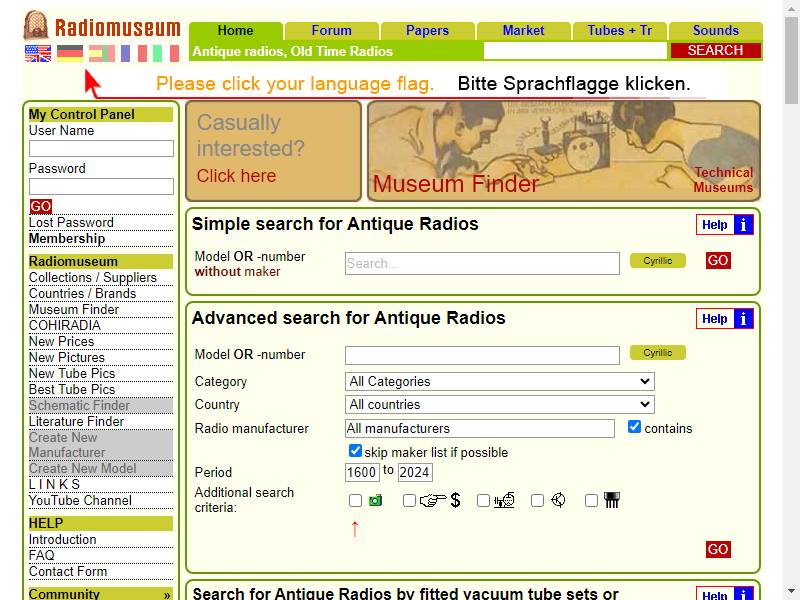Click the Simple search Search... field

click(x=482, y=263)
